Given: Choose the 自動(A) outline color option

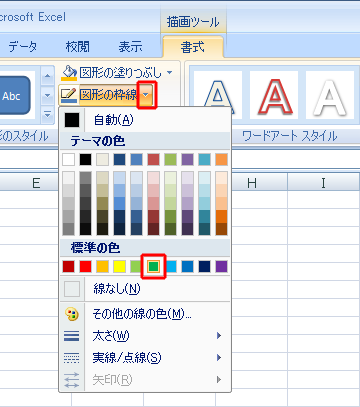Looking at the screenshot, I should coord(145,120).
